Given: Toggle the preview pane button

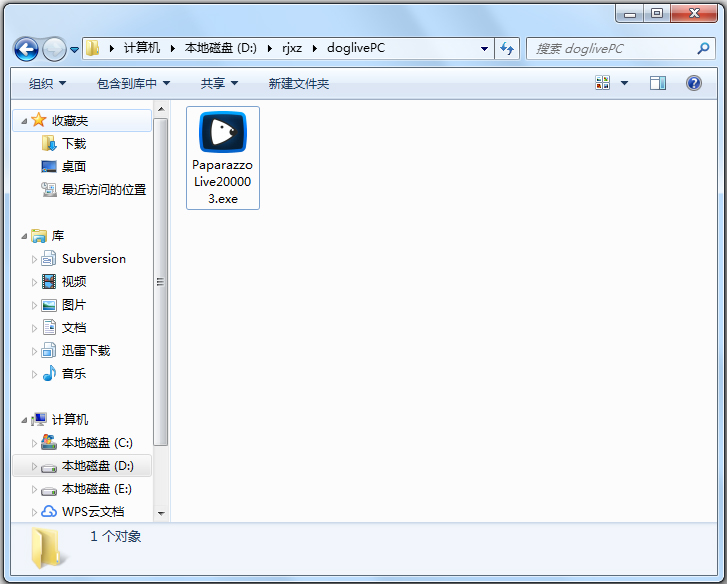Looking at the screenshot, I should [657, 83].
